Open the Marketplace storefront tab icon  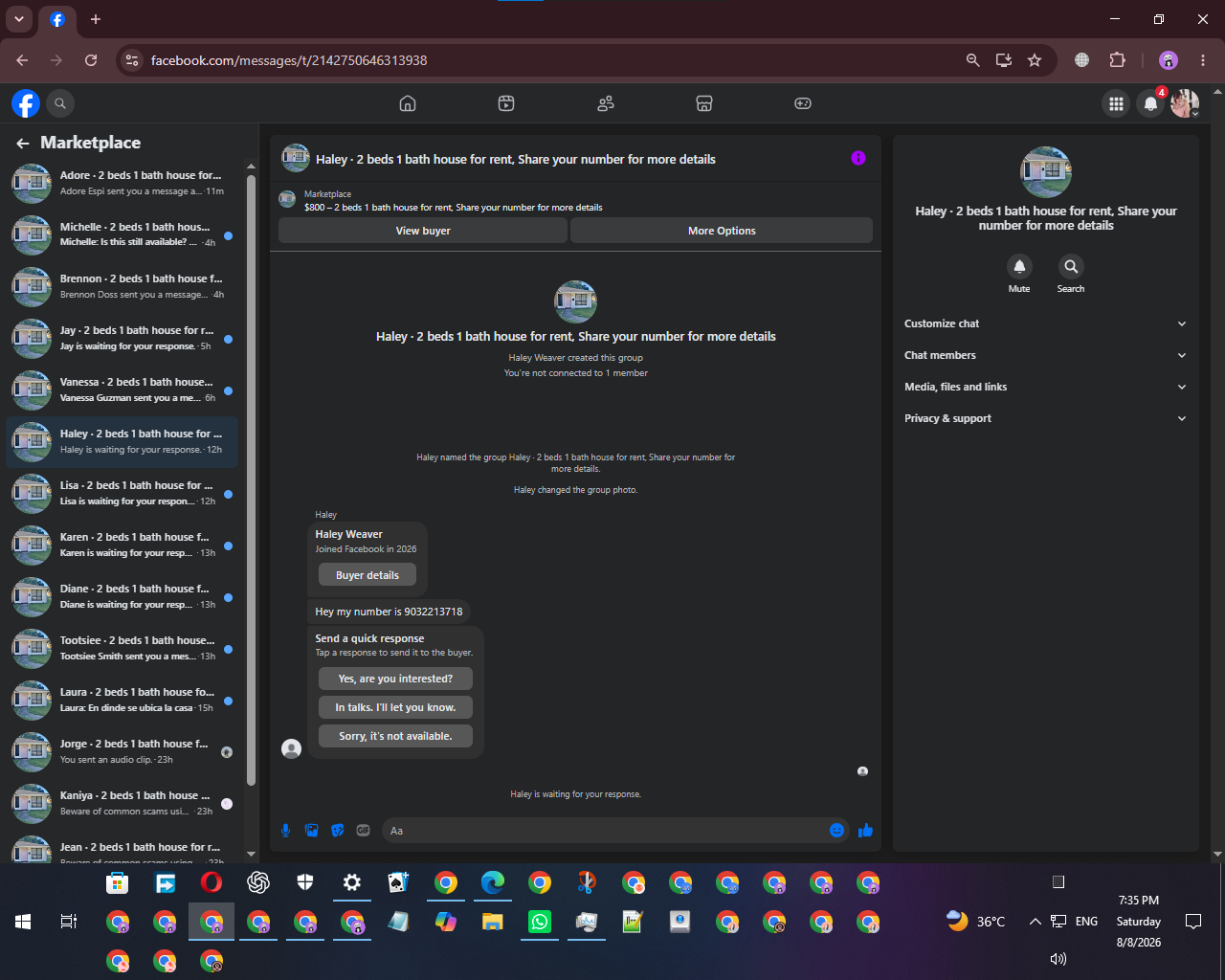click(x=704, y=103)
